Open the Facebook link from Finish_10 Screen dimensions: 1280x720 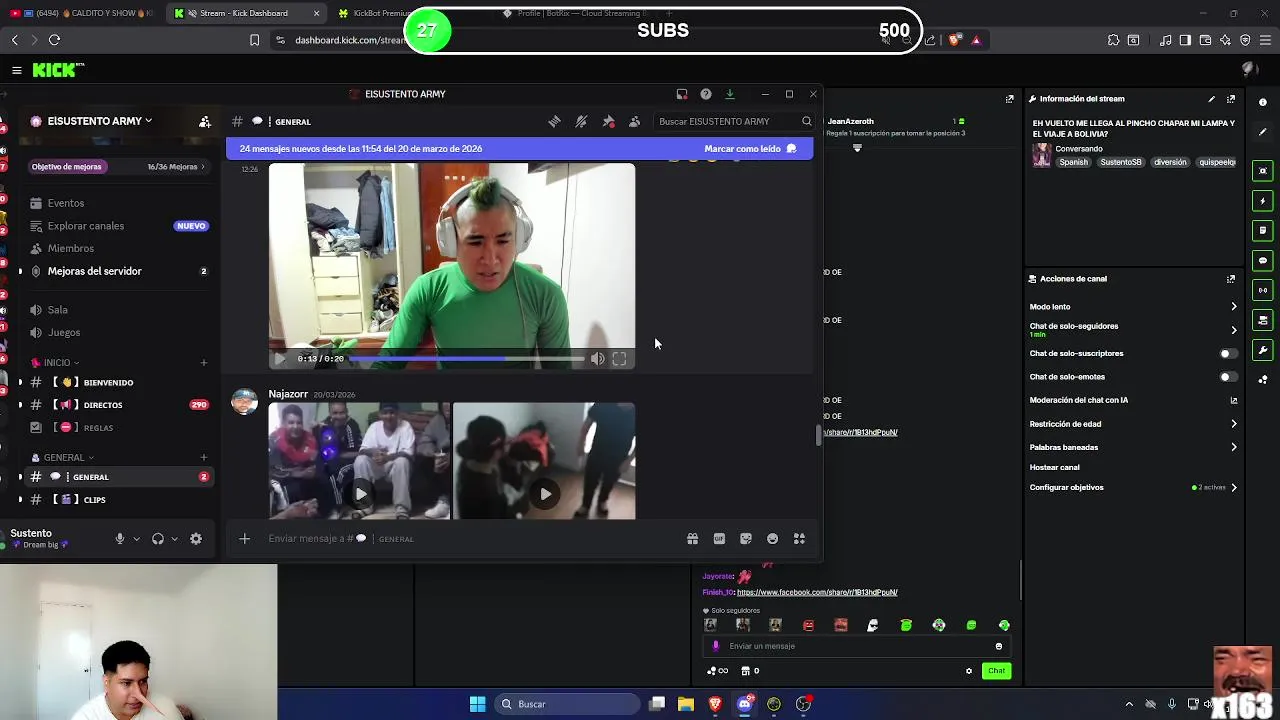coord(817,592)
